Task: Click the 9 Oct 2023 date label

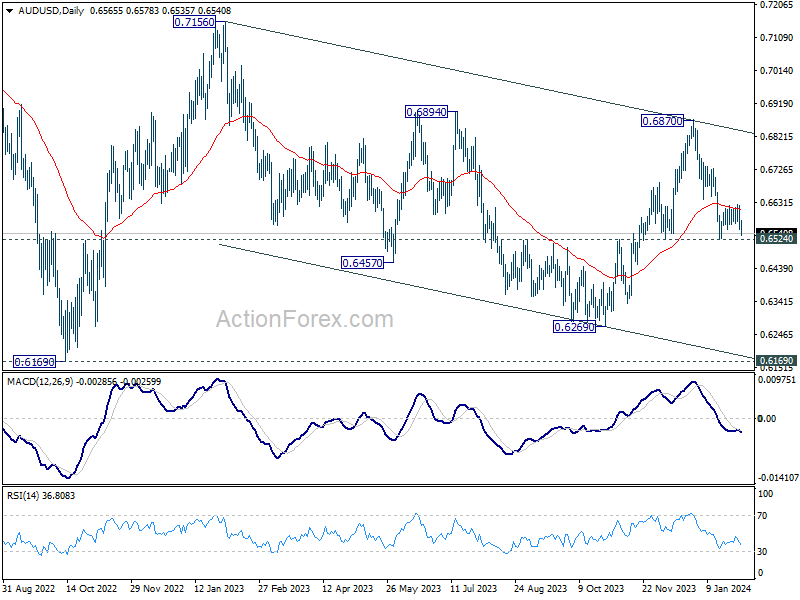Action: point(601,588)
